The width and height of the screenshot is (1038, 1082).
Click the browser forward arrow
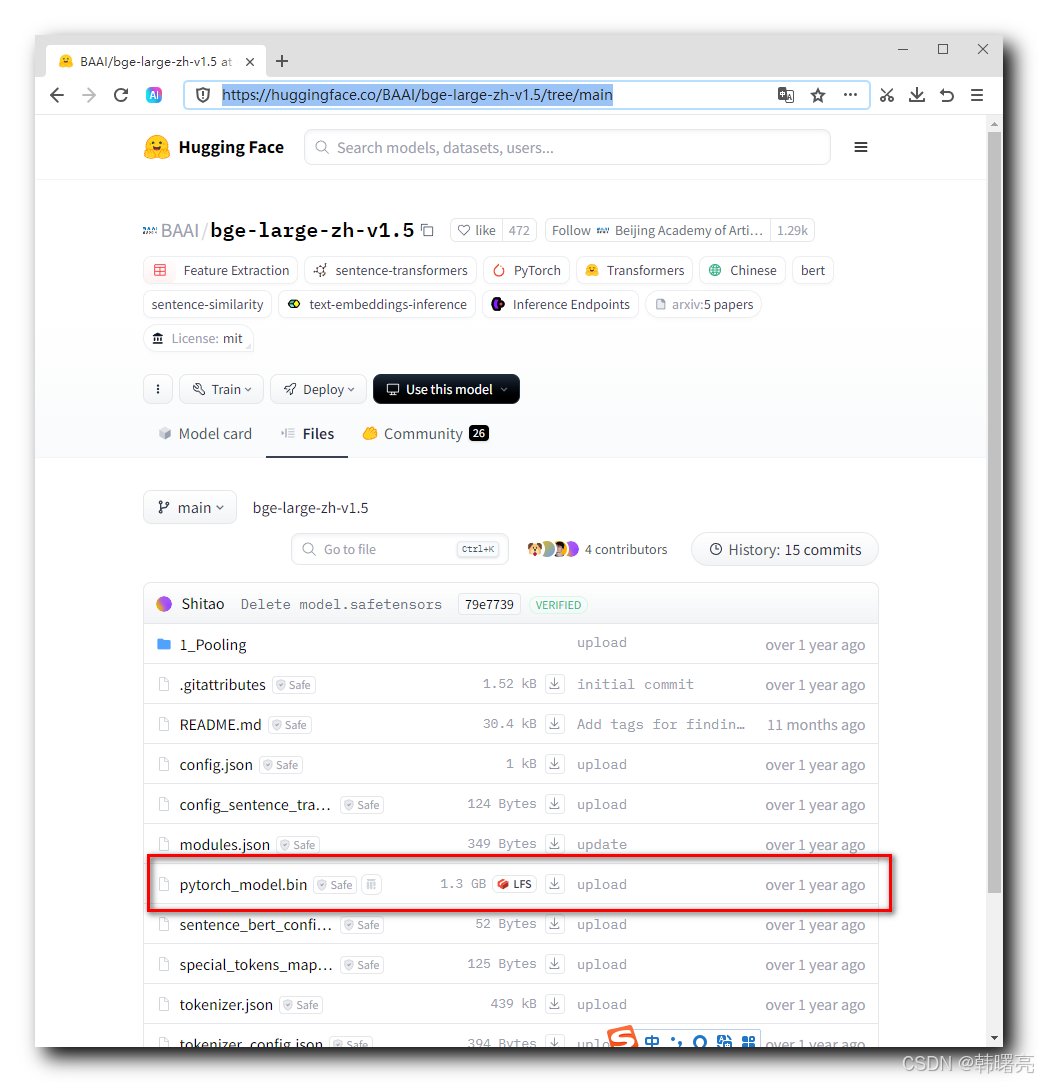pos(89,95)
